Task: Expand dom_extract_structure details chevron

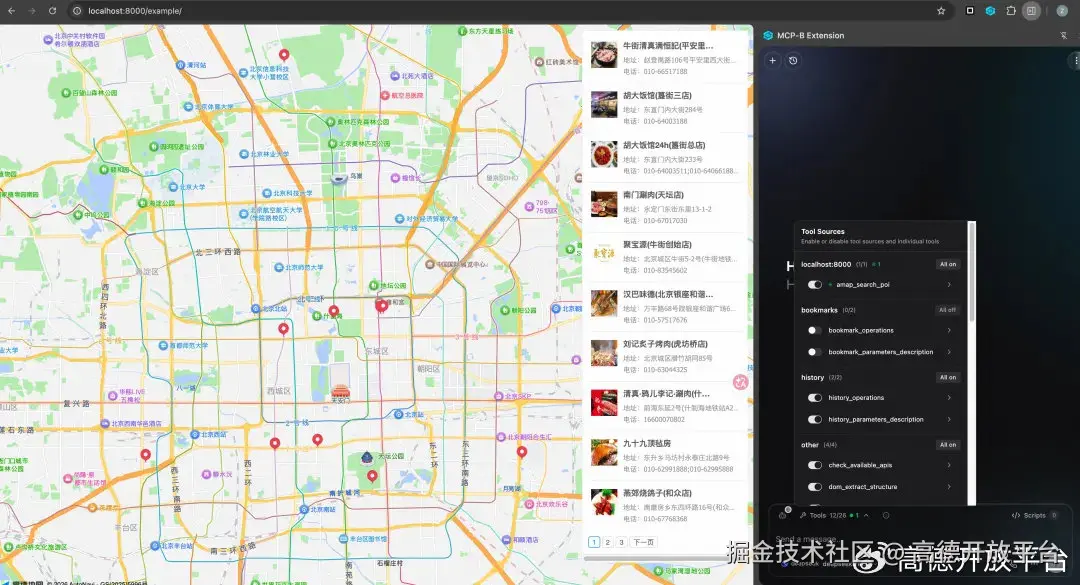Action: click(949, 487)
